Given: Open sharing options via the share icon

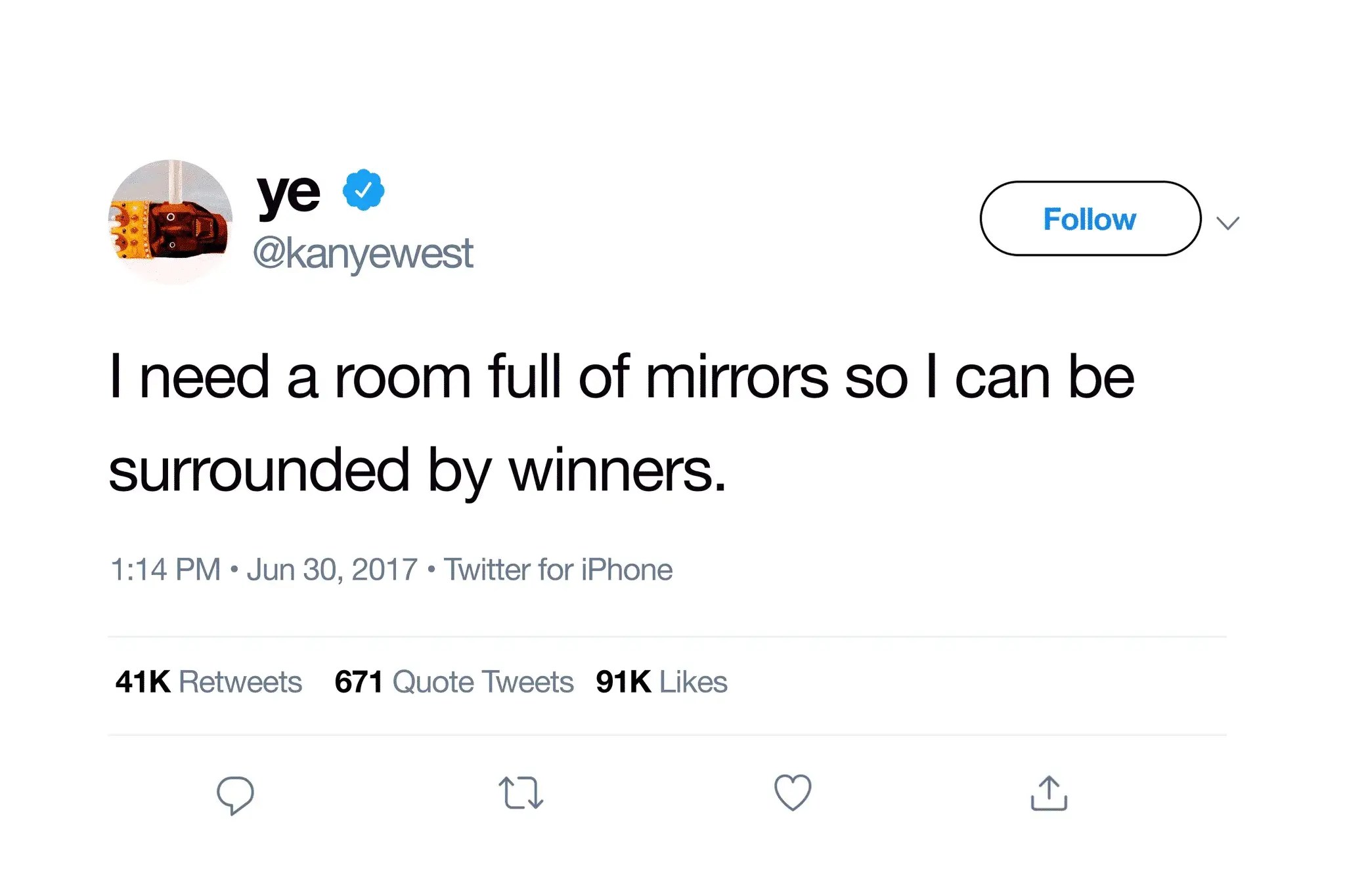Looking at the screenshot, I should (1049, 792).
